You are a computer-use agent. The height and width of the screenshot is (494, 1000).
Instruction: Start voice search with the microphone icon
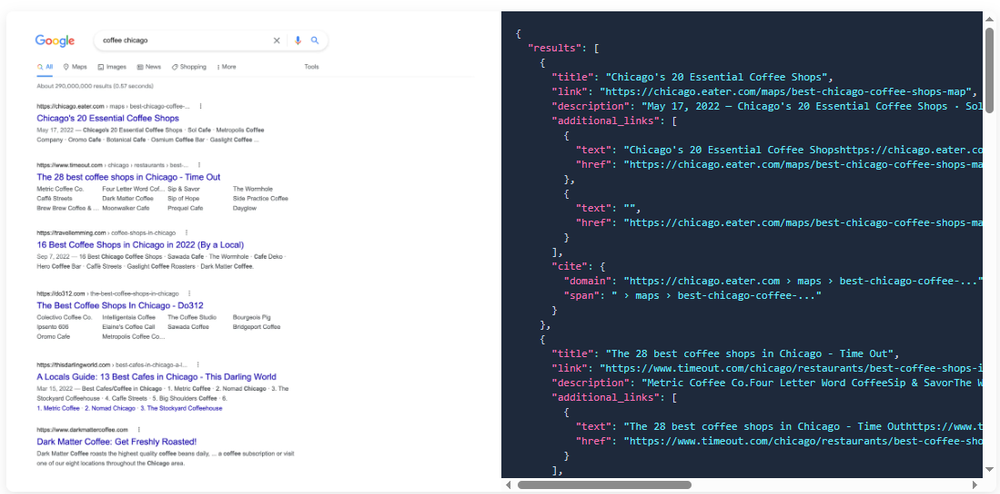297,40
